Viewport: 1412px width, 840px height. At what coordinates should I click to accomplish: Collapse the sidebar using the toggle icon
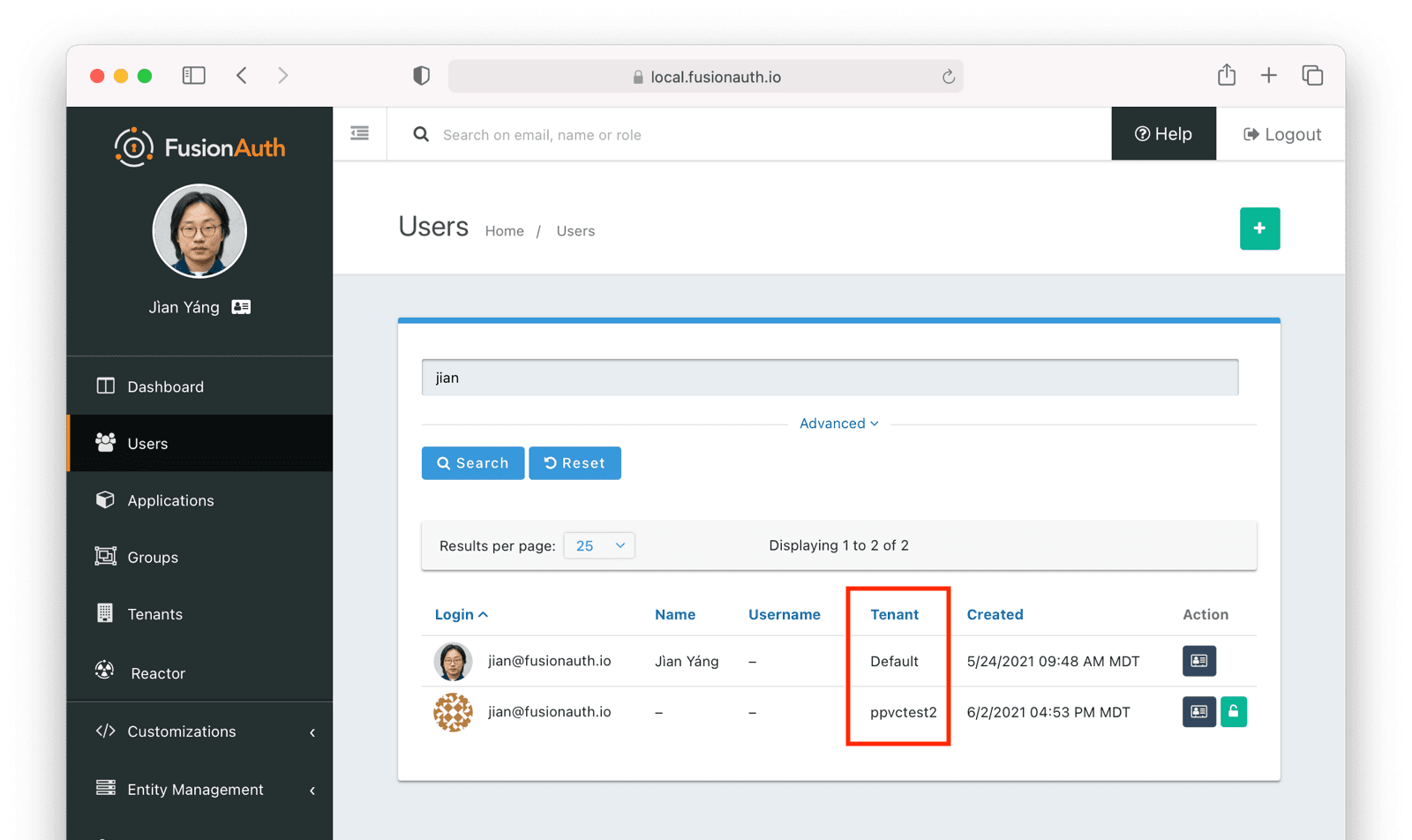click(x=359, y=132)
